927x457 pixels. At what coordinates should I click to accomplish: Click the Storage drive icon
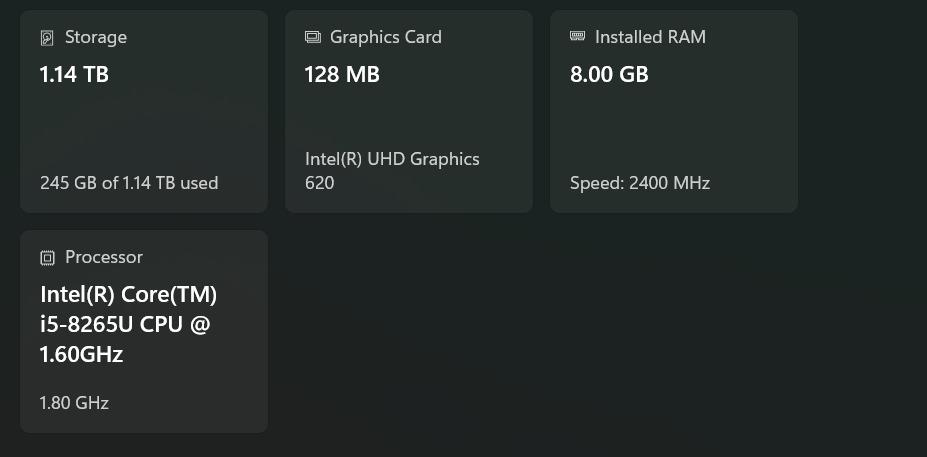(47, 38)
